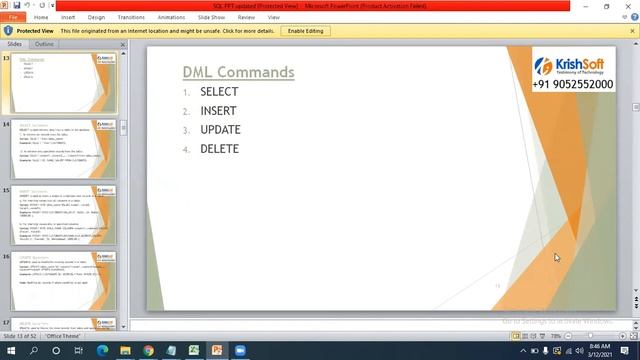Switch to the Home ribbon tab
Screen dimensions: 640x360
pyautogui.click(x=41, y=17)
